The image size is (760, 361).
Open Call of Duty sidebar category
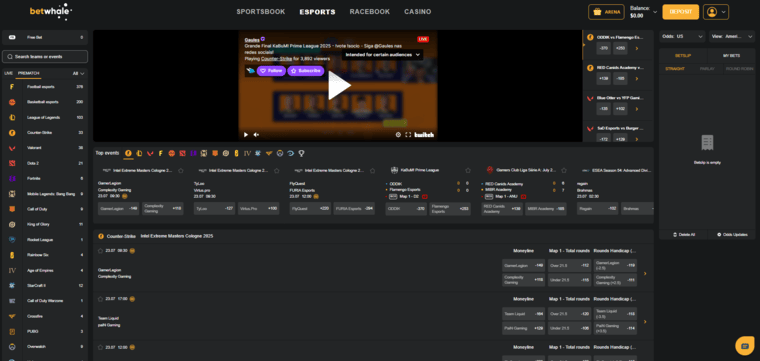coord(45,209)
